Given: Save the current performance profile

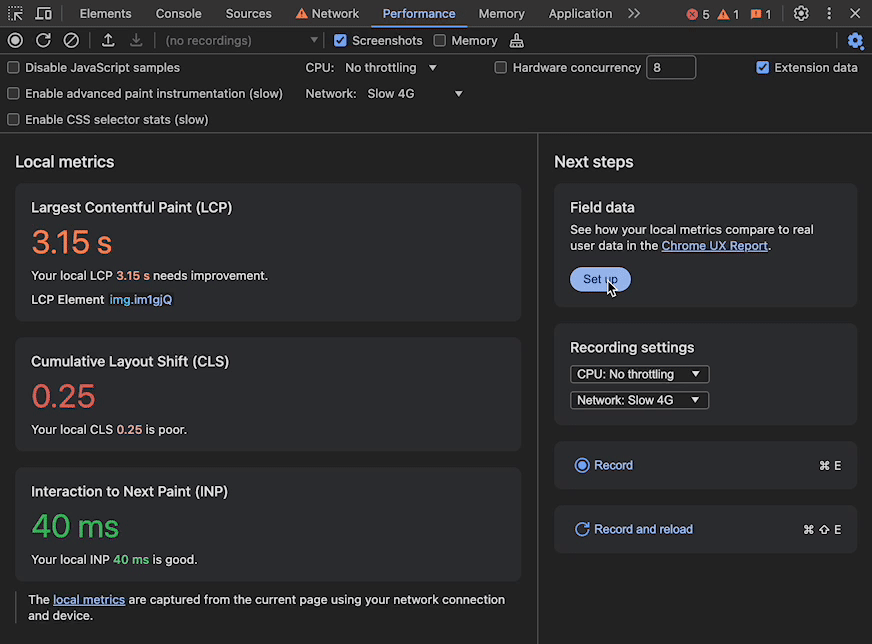Looking at the screenshot, I should pyautogui.click(x=136, y=40).
